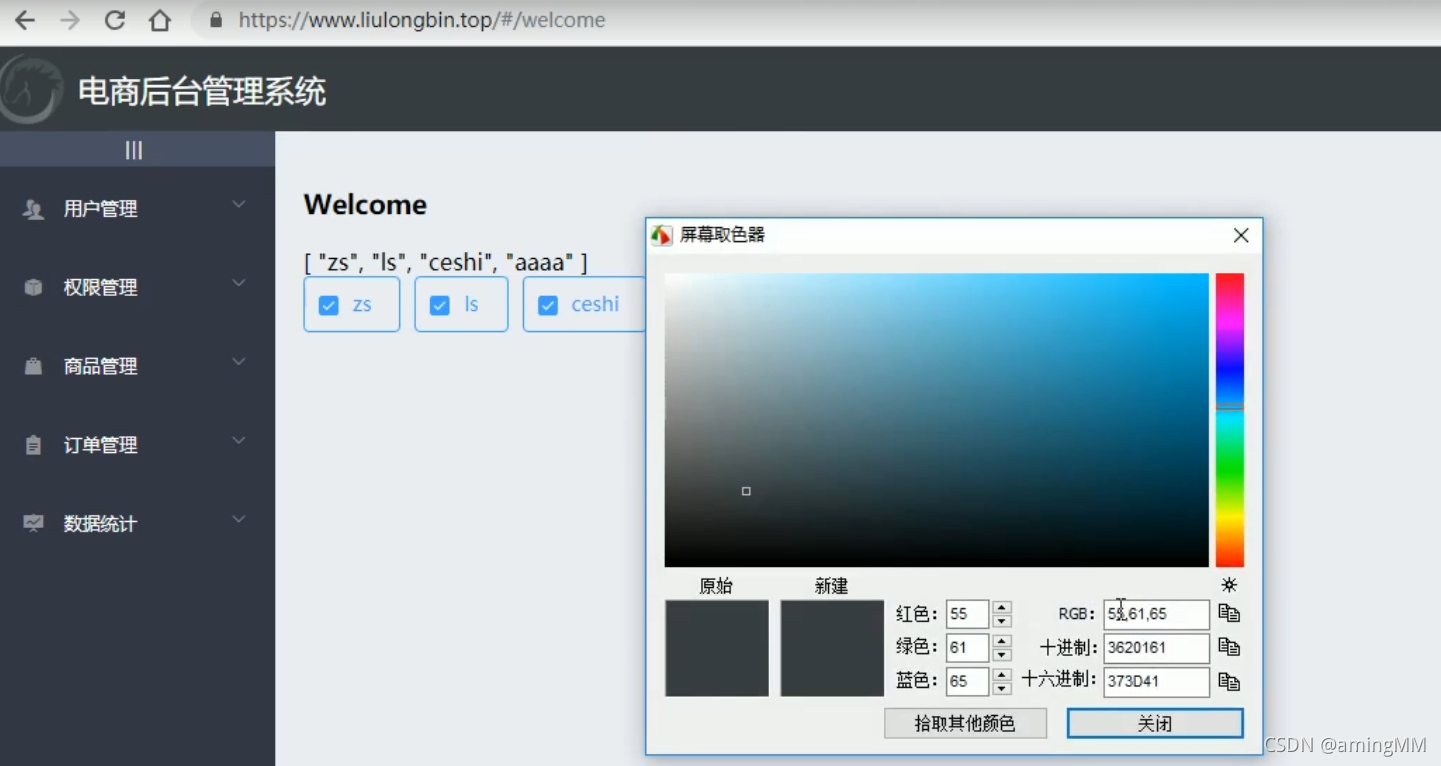Viewport: 1441px width, 766px height.
Task: Click the address bar URL field
Action: [422, 20]
